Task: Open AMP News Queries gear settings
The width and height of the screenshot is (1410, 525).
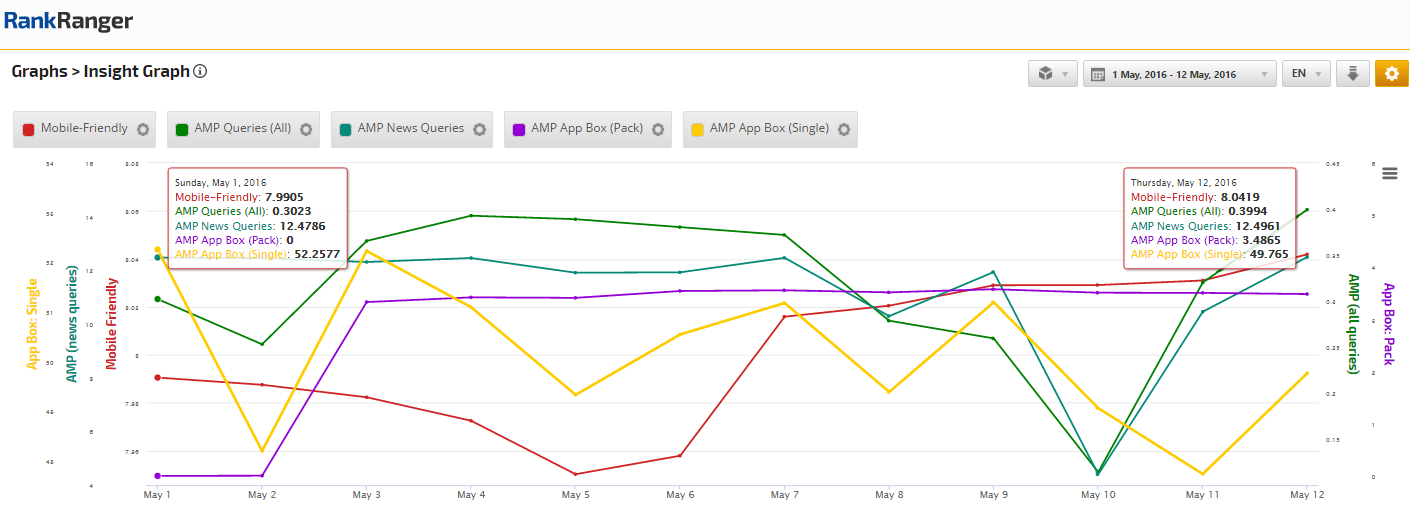Action: pyautogui.click(x=479, y=129)
